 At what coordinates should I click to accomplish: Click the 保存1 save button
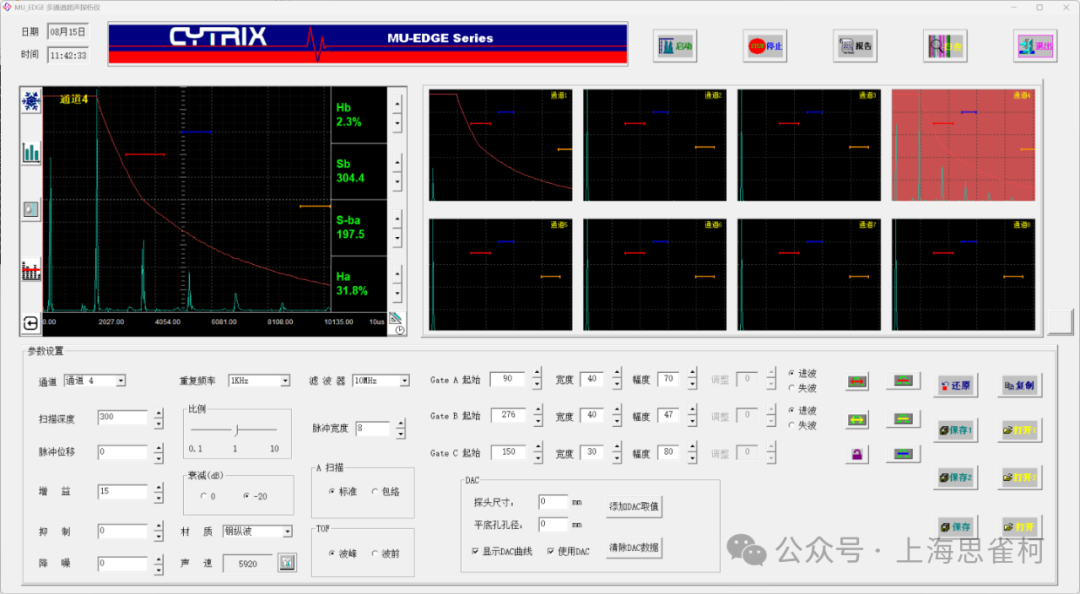coord(955,430)
